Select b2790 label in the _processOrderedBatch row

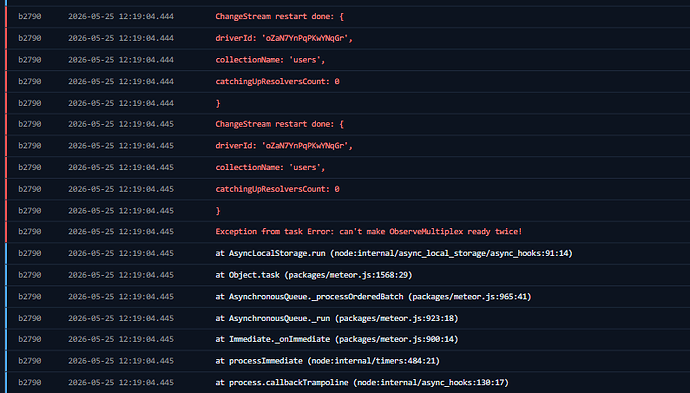[29, 296]
